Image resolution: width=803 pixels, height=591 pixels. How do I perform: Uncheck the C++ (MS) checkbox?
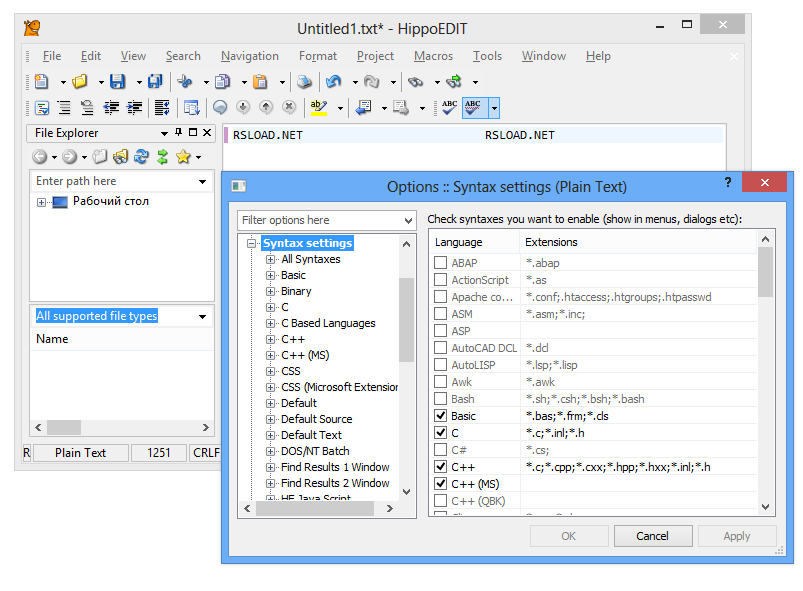coord(440,484)
